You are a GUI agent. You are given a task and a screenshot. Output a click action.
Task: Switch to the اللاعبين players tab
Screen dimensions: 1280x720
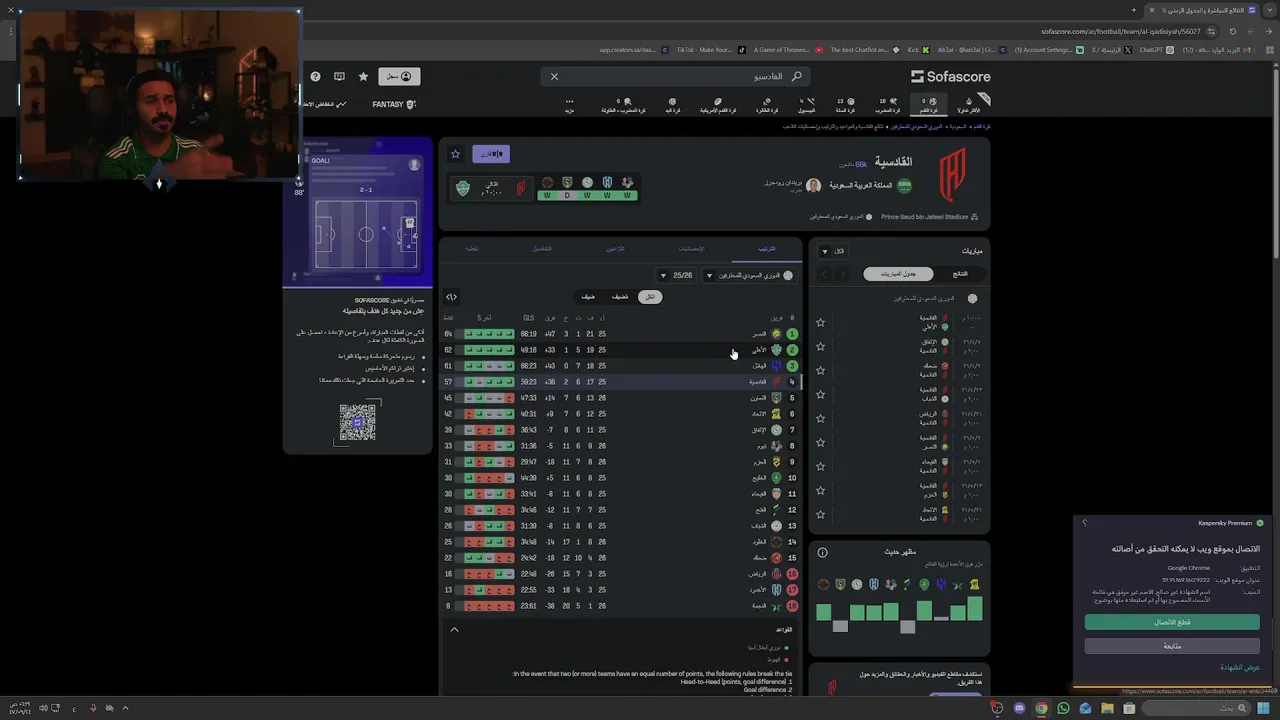615,248
